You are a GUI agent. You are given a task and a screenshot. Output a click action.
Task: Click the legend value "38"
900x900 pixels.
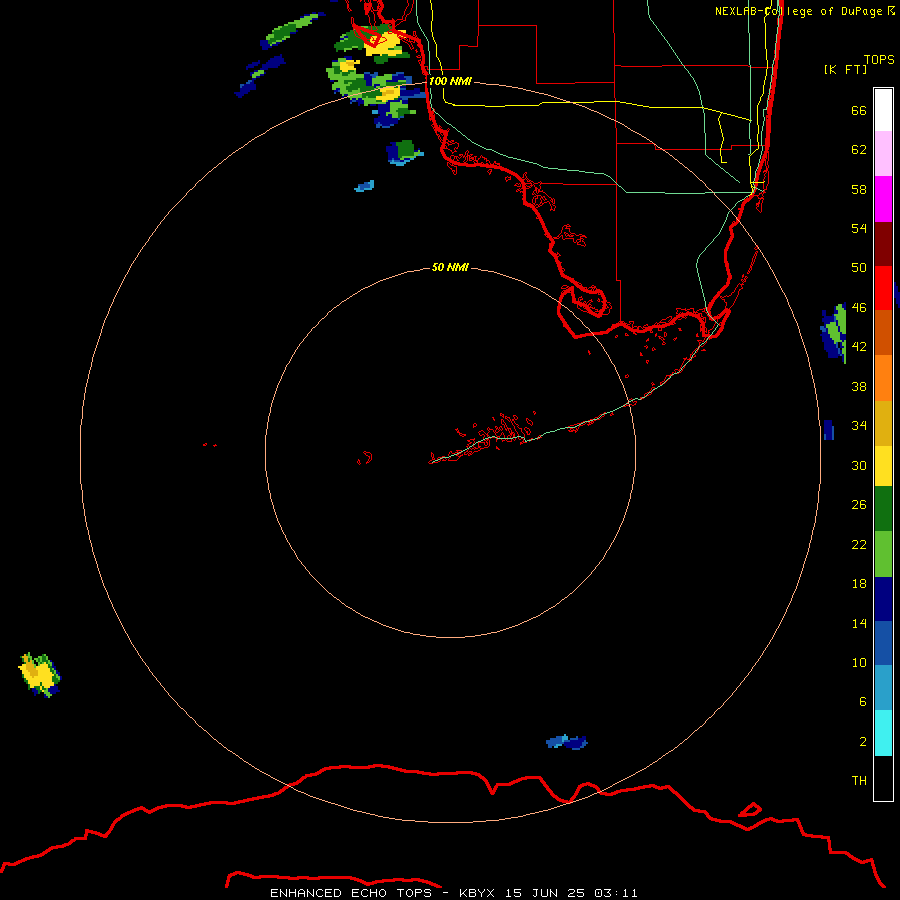[859, 387]
